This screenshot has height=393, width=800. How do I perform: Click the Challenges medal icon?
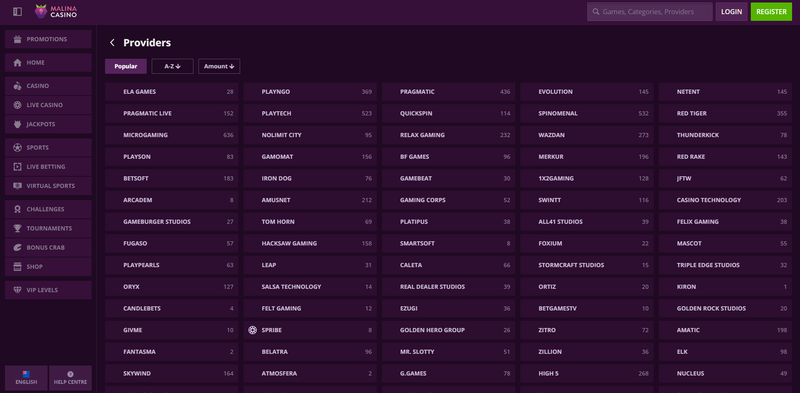click(x=17, y=209)
